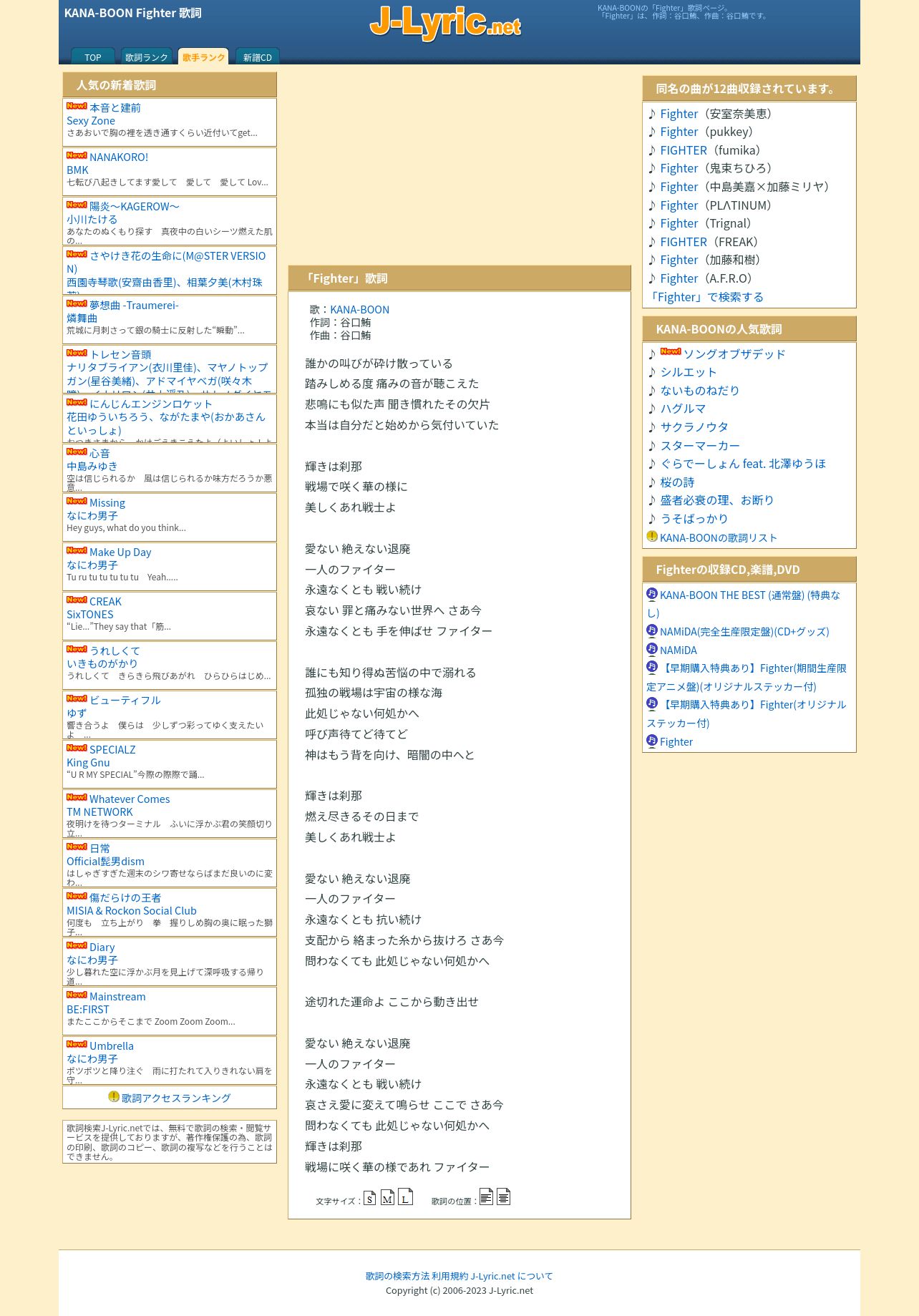Open KANA-BOONの歌詞リスト link

(x=719, y=537)
